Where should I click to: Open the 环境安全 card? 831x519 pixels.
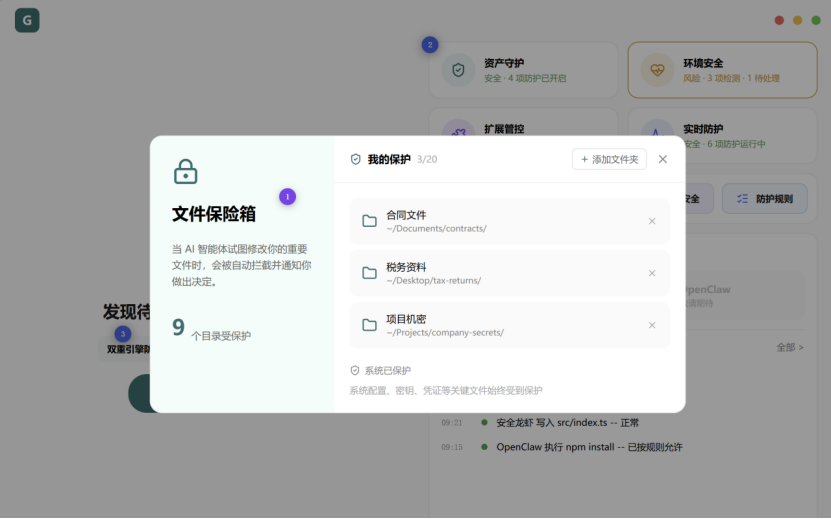[722, 70]
